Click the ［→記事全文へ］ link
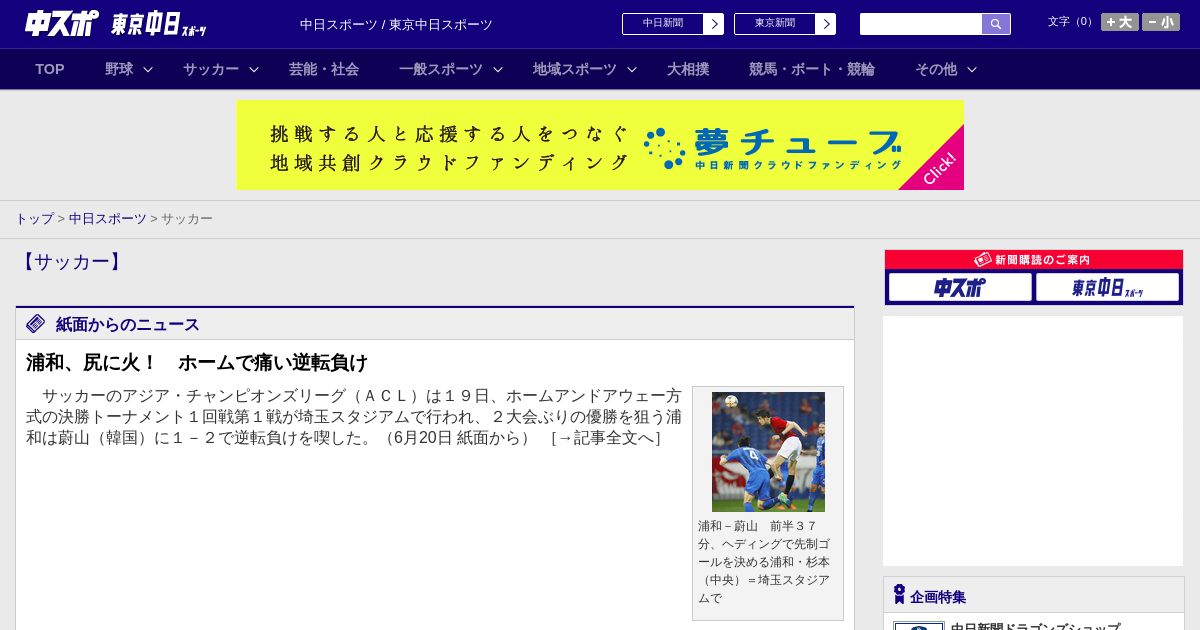The width and height of the screenshot is (1200, 630). coord(605,437)
